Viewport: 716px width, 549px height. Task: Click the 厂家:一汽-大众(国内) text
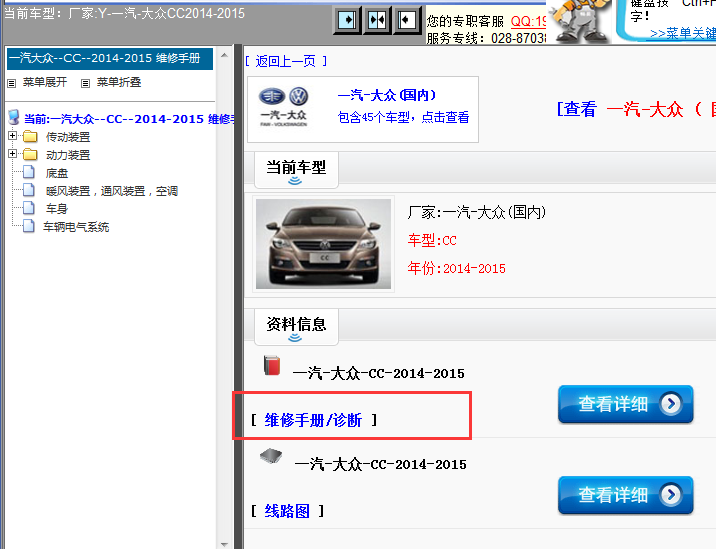(476, 212)
